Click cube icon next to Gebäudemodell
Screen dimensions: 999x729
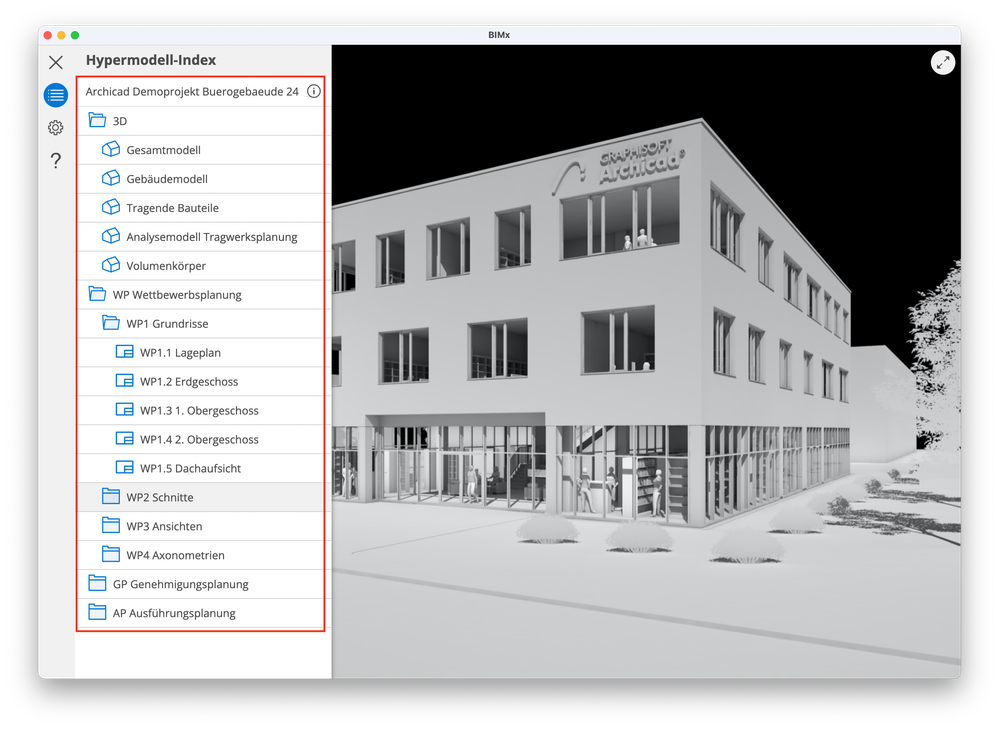pos(111,178)
